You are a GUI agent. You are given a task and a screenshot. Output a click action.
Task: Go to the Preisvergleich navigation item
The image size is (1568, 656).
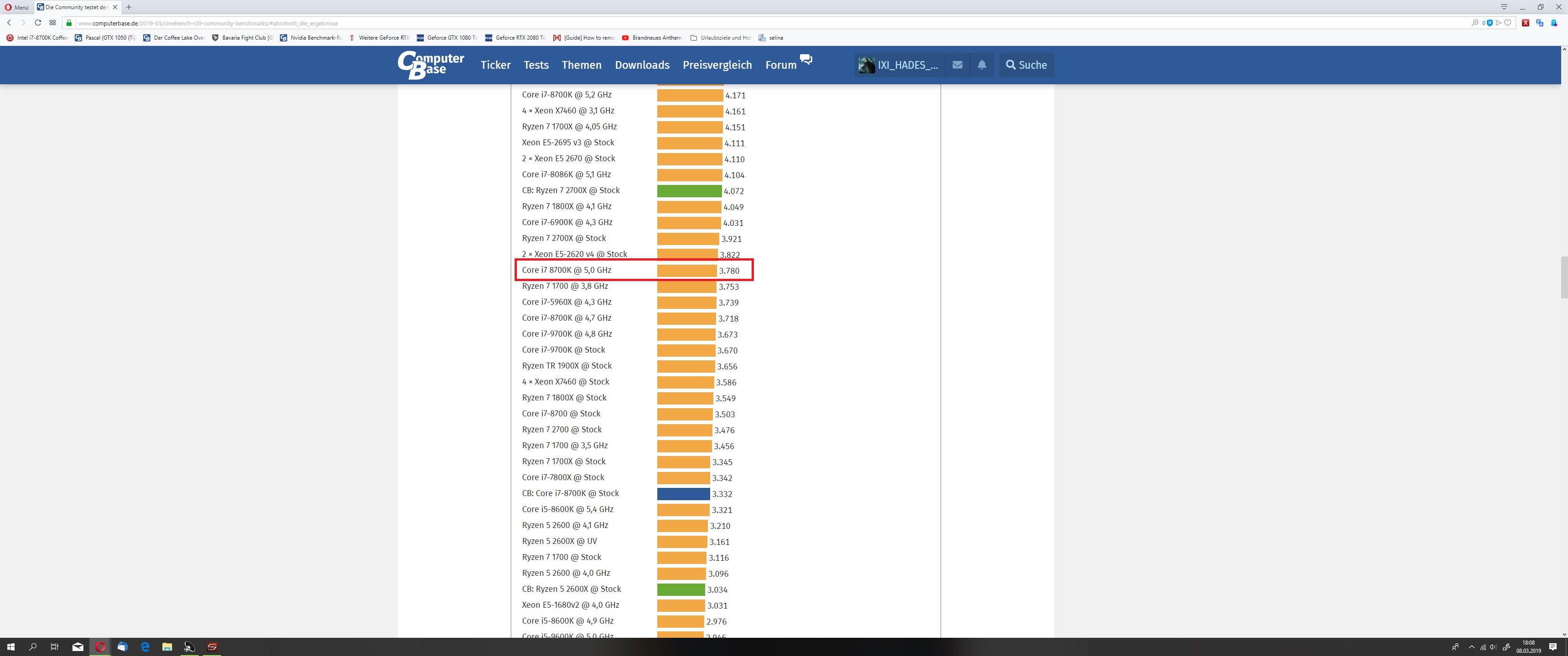(717, 65)
